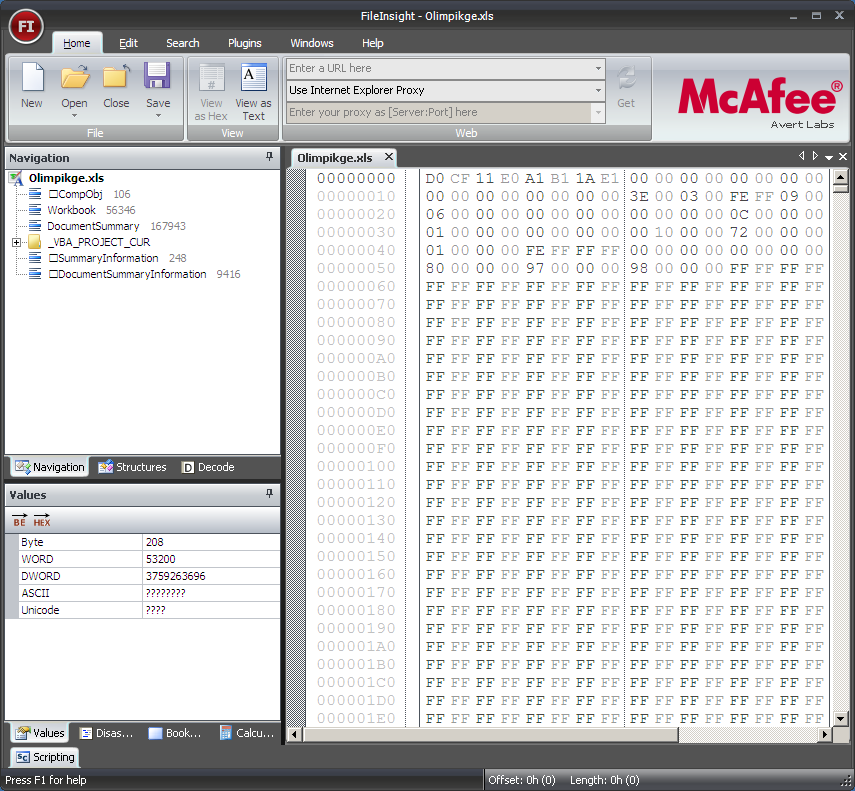
Task: Open the URL field dropdown arrow
Action: (x=598, y=69)
